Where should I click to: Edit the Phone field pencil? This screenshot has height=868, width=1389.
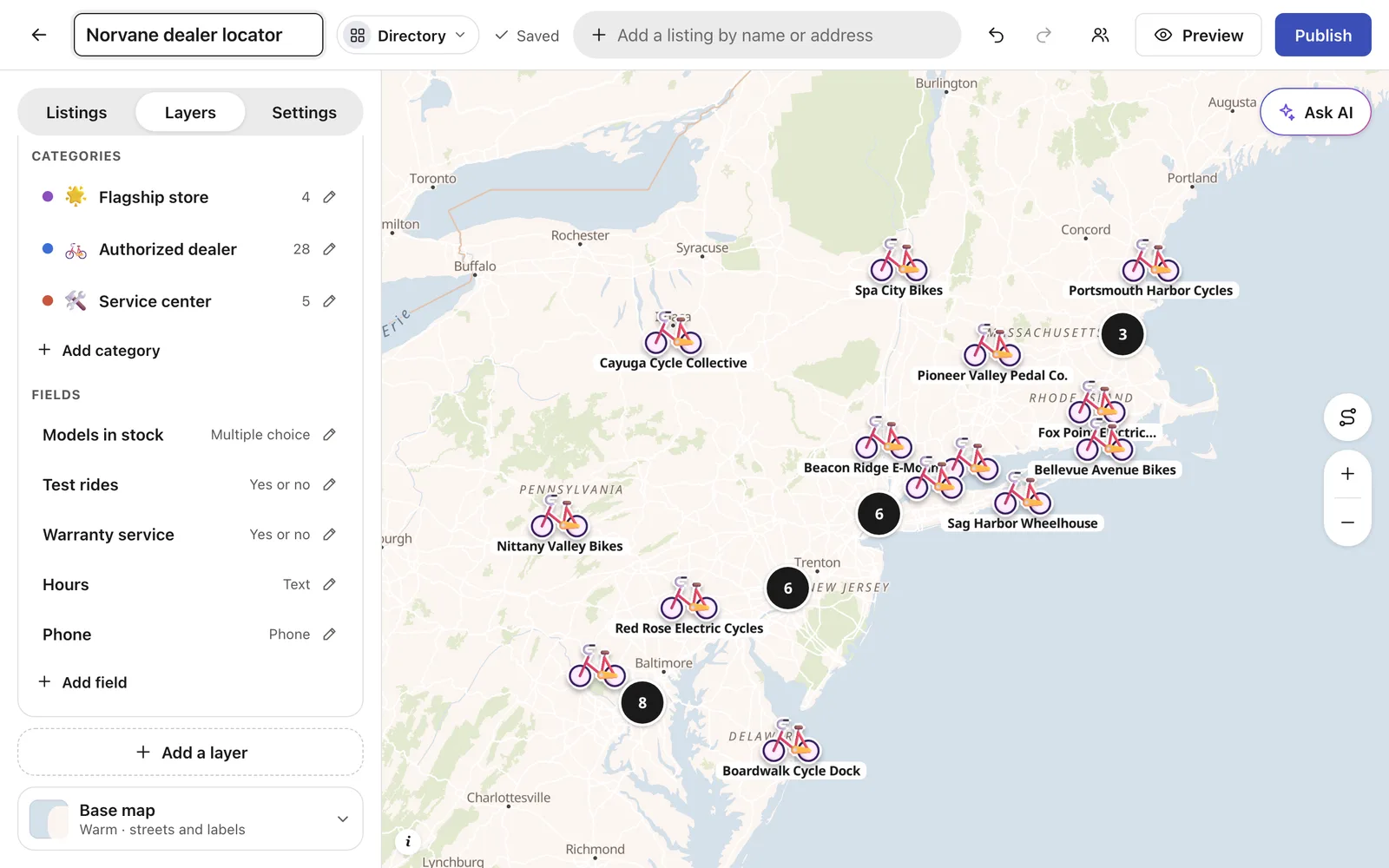coord(329,635)
